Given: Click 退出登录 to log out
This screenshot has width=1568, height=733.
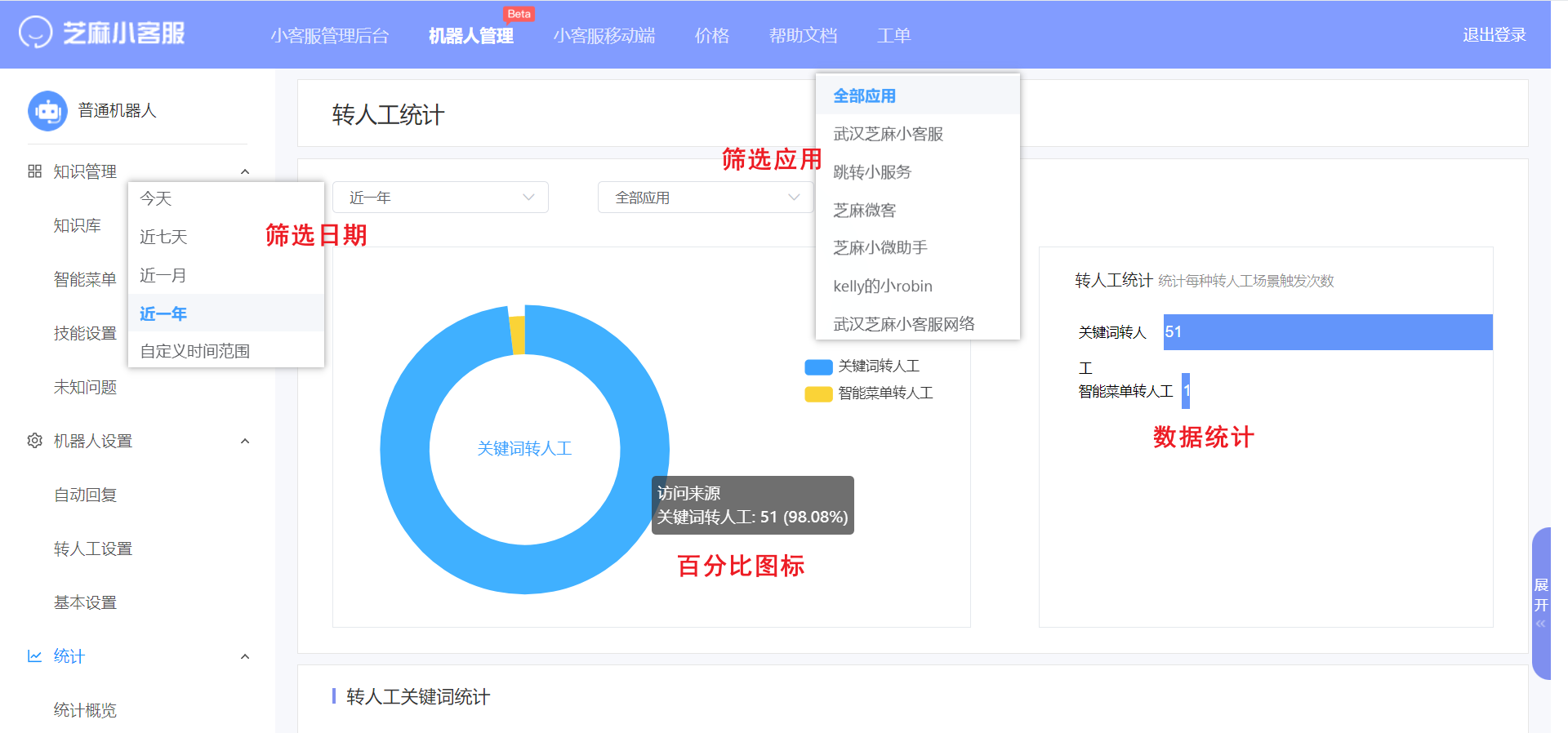Looking at the screenshot, I should click(x=1494, y=35).
